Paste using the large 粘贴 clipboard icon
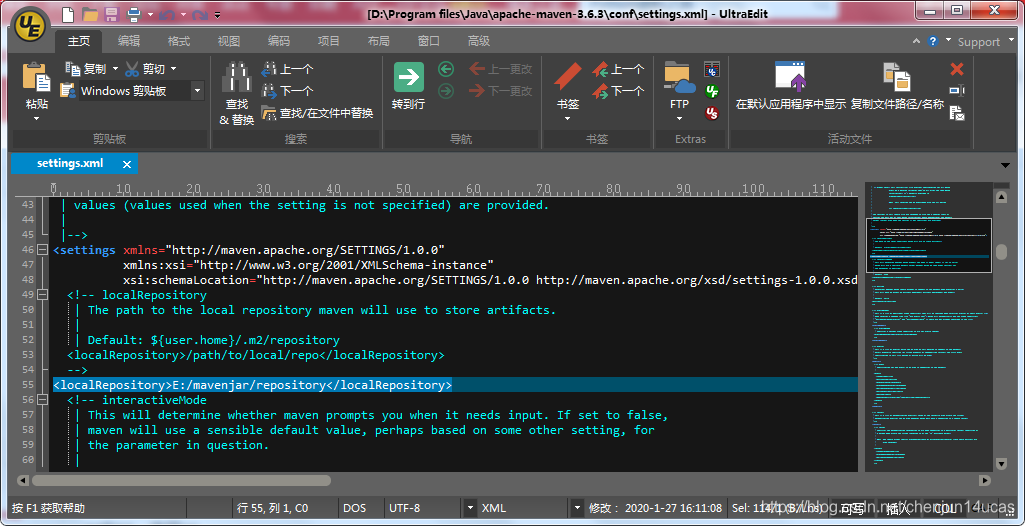 coord(37,77)
